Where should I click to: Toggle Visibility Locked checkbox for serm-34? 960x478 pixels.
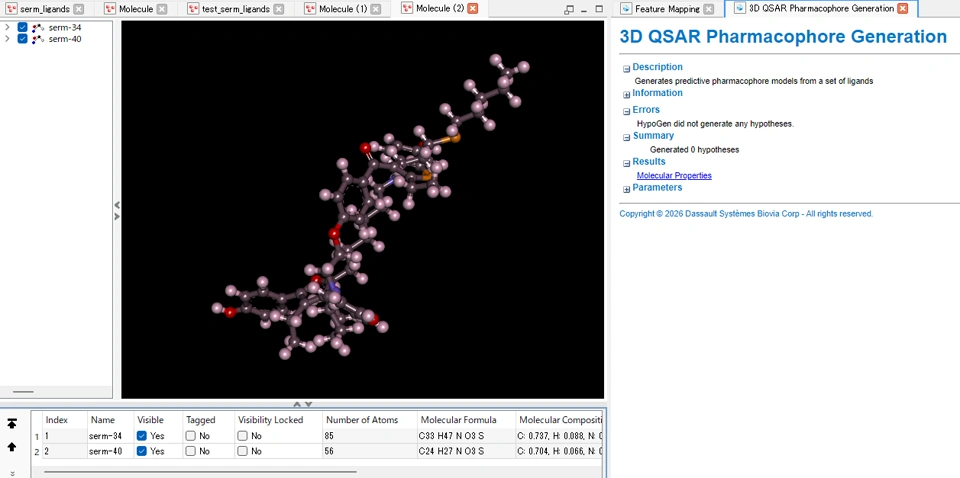tap(242, 436)
